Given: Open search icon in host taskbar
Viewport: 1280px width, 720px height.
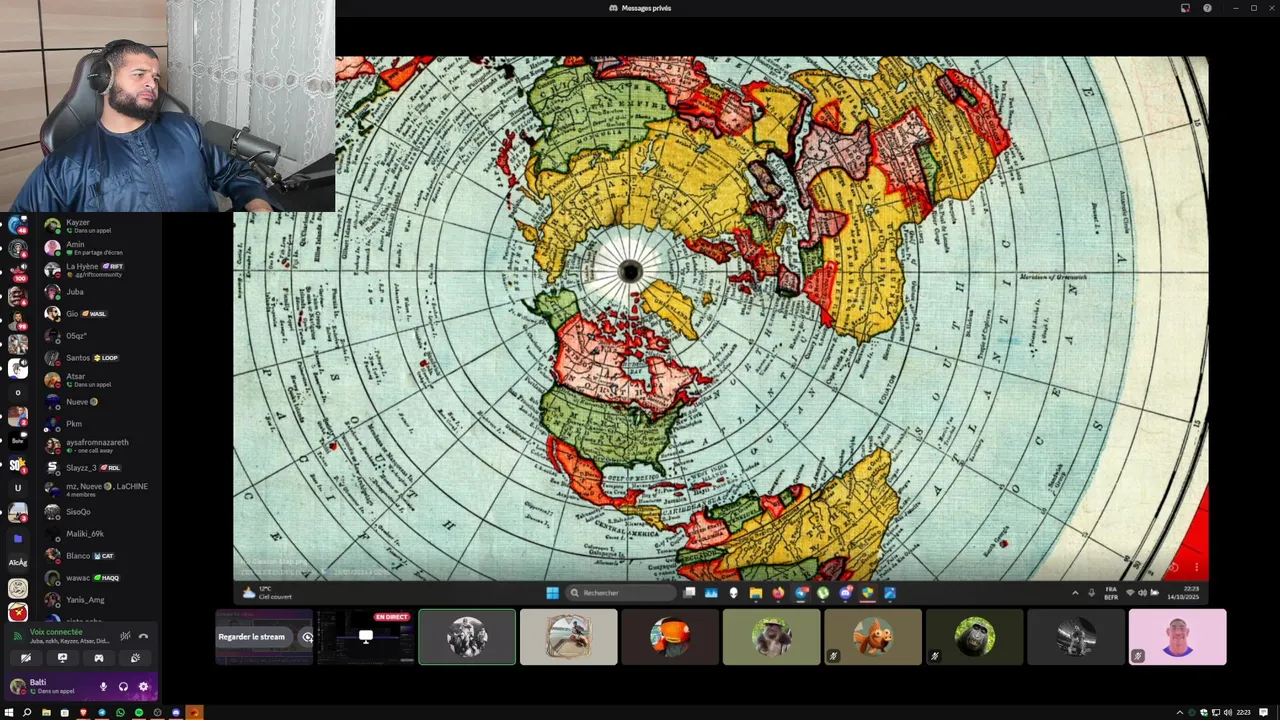Looking at the screenshot, I should click(27, 712).
